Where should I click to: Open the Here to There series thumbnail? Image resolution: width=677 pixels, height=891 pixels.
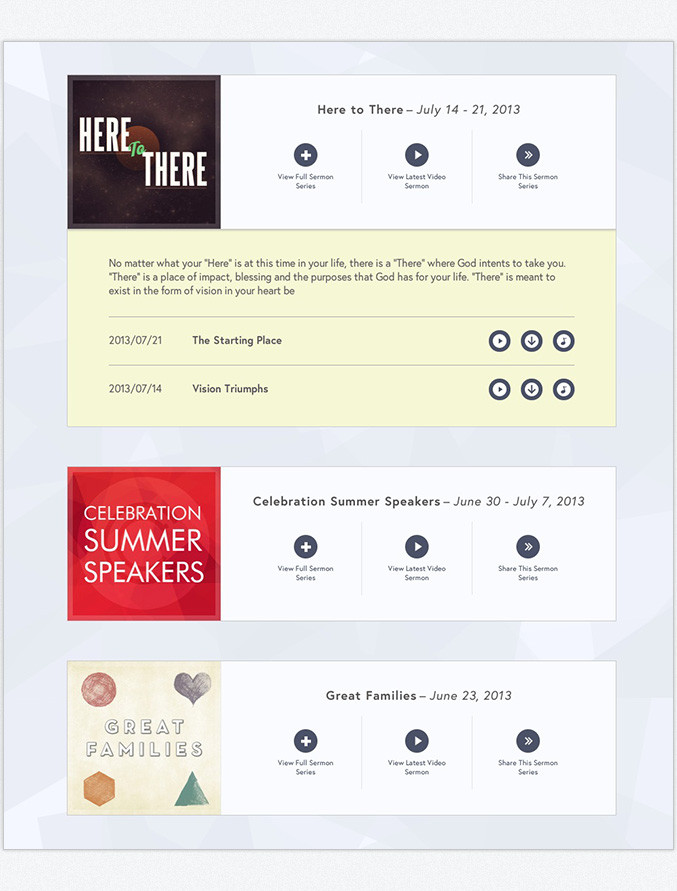pyautogui.click(x=144, y=152)
